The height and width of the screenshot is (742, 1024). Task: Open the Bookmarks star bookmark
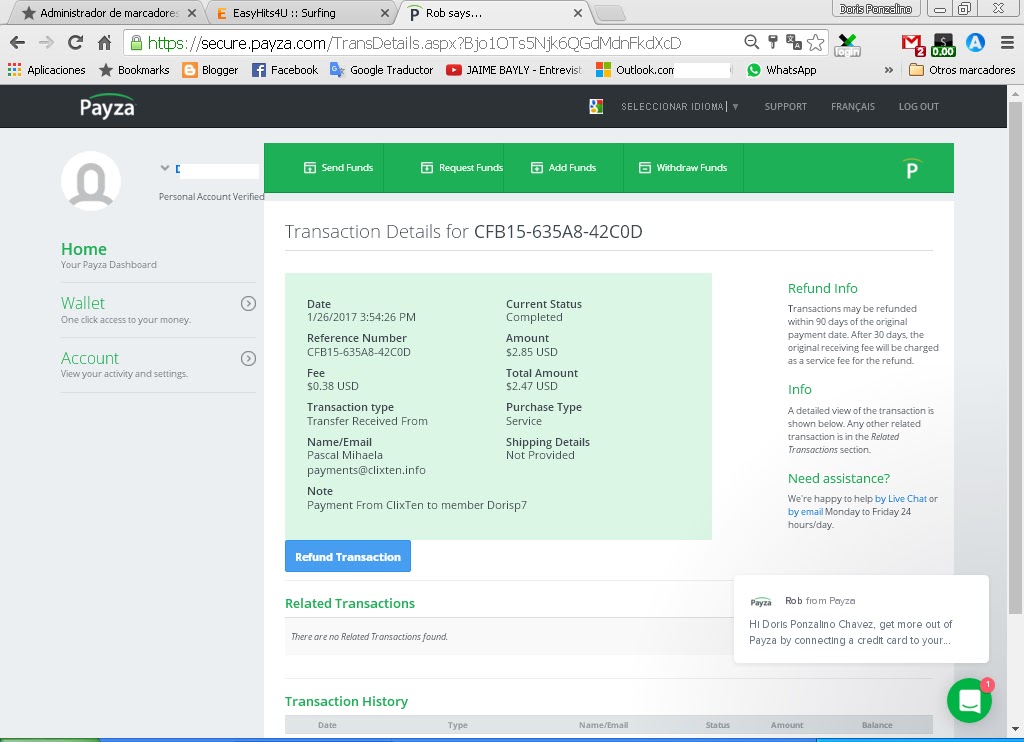tap(135, 70)
